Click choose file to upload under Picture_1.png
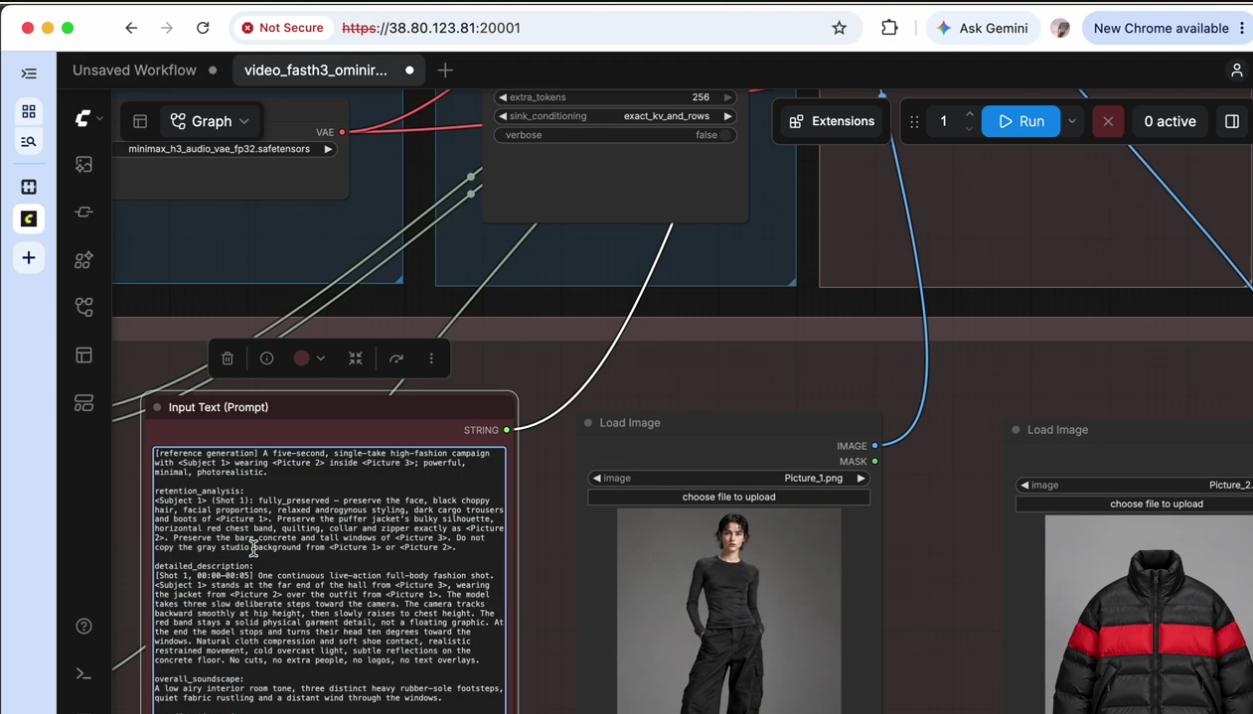1253x714 pixels. pos(729,497)
